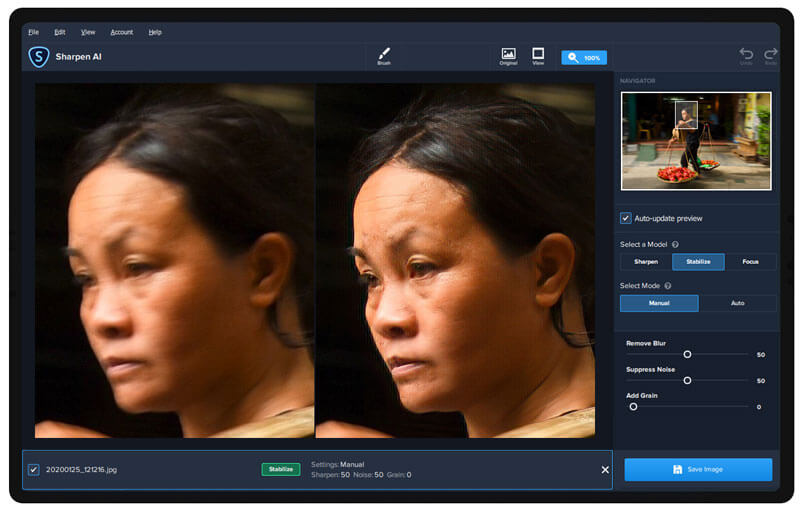Screen dimensions: 800x513
Task: Switch to Manual mode
Action: tap(659, 303)
